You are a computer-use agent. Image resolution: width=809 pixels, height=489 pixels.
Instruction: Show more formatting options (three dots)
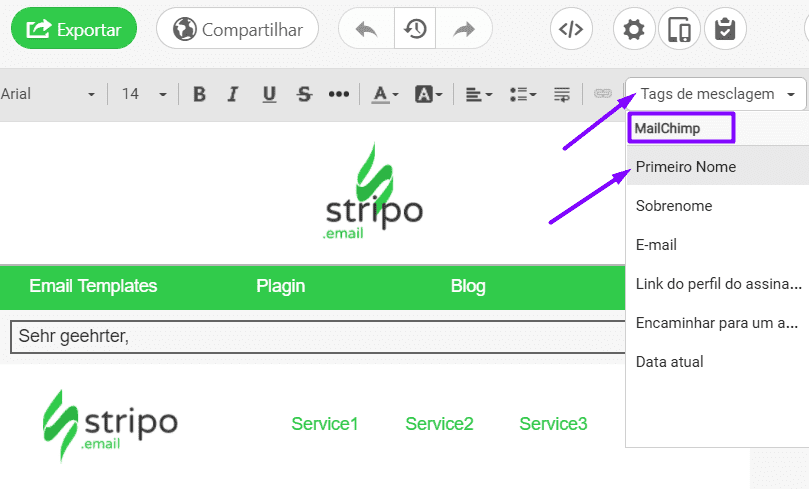(338, 94)
